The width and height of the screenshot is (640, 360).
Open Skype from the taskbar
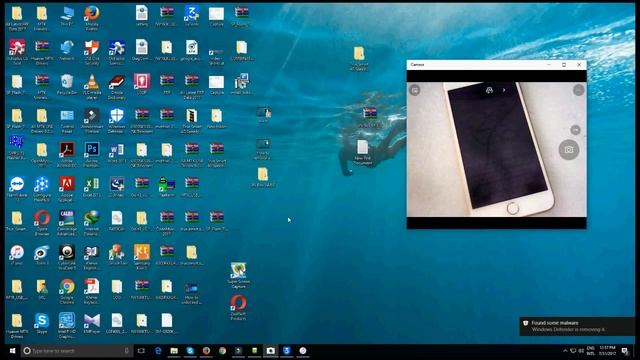coord(190,351)
